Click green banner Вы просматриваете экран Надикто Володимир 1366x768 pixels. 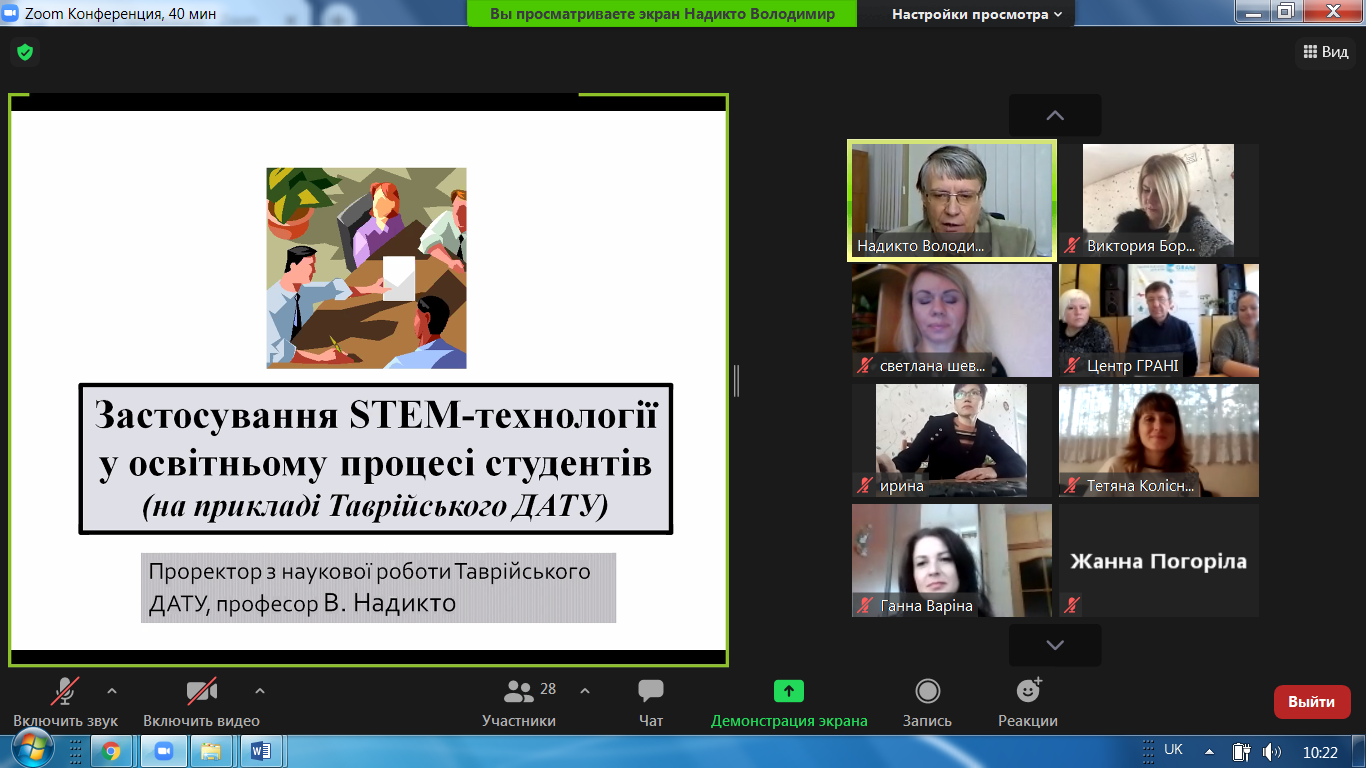pos(662,14)
